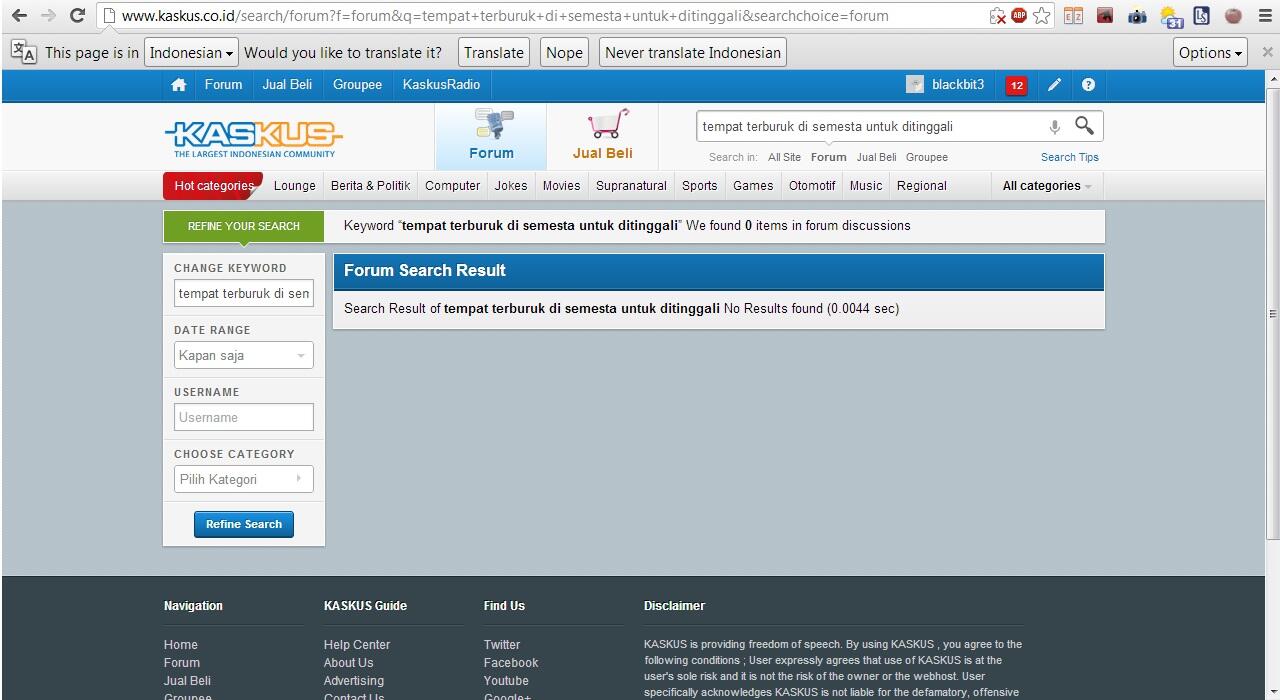Open the Supranatural category
This screenshot has height=700, width=1280.
[x=631, y=186]
